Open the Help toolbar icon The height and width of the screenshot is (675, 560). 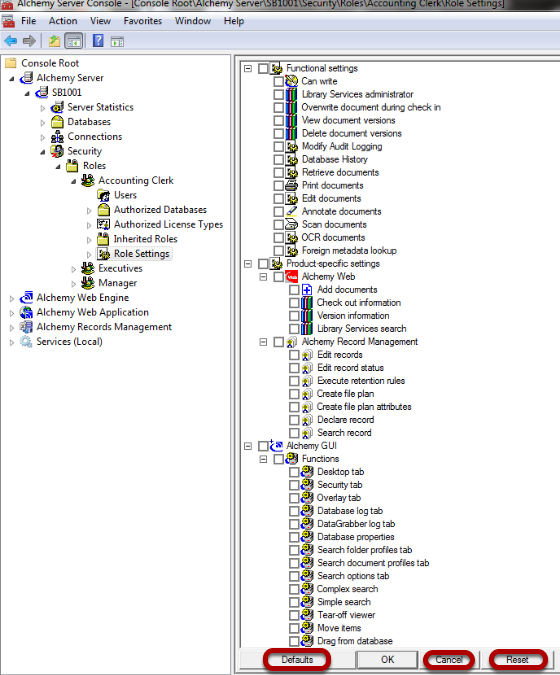[x=98, y=41]
